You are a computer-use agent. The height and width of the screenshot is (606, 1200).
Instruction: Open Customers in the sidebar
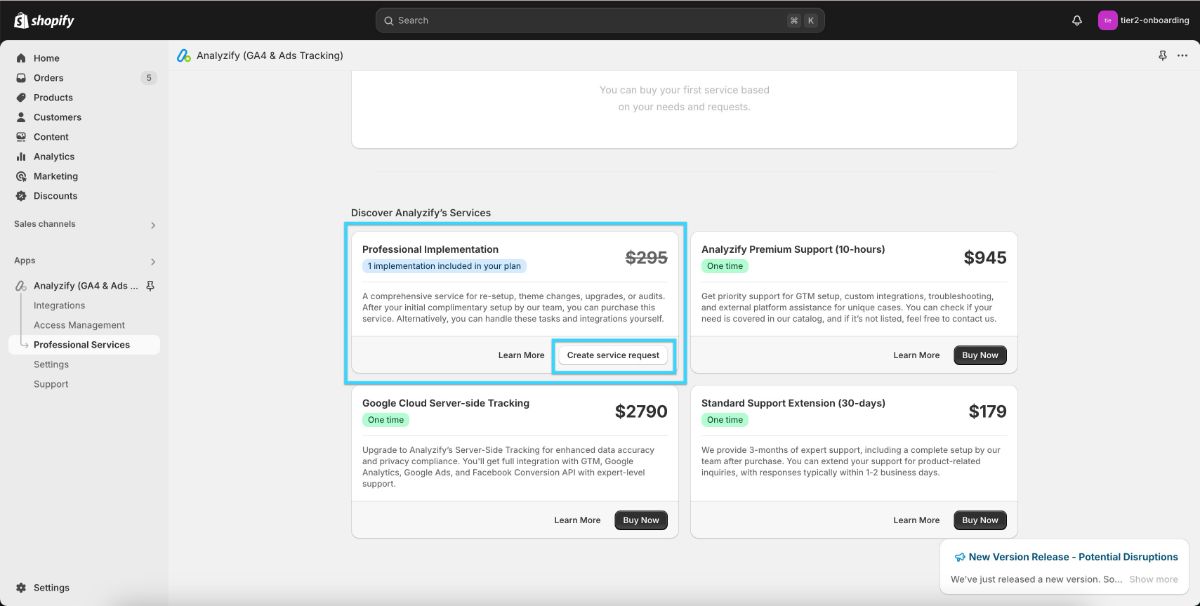coord(57,117)
